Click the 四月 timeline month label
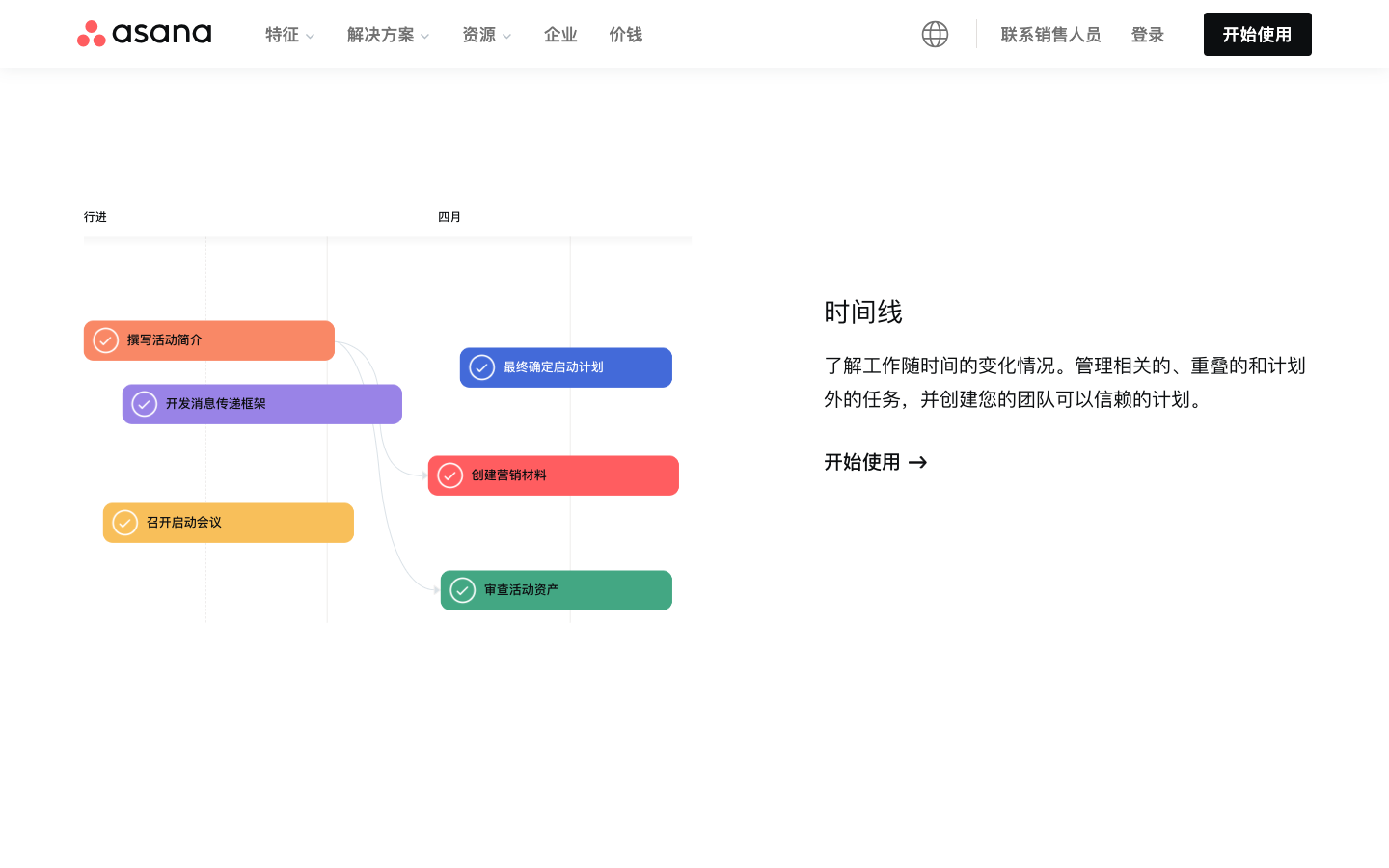The height and width of the screenshot is (868, 1389). pos(449,217)
